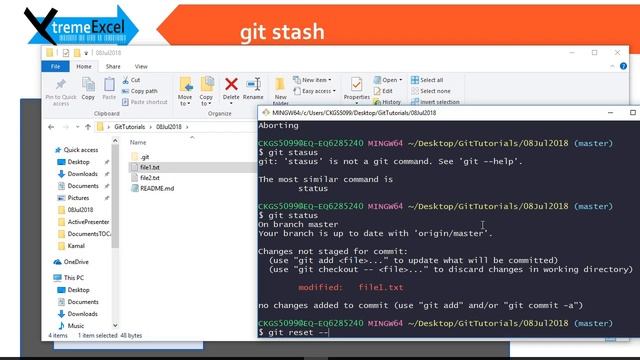640x360 pixels.
Task: Click the forward navigation arrow
Action: pos(66,127)
